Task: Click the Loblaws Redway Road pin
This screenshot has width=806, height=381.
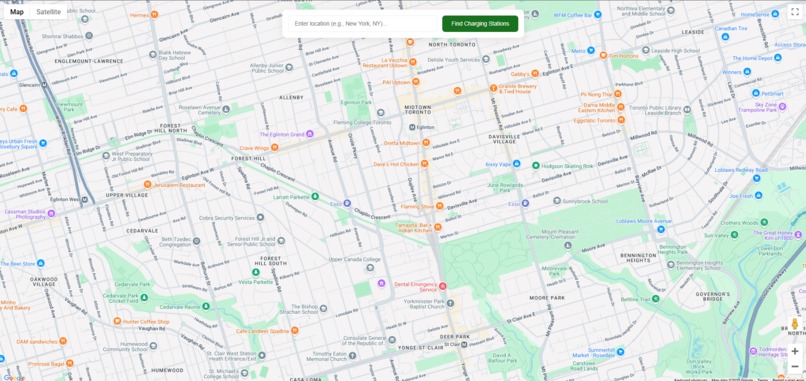Action: coord(757,178)
